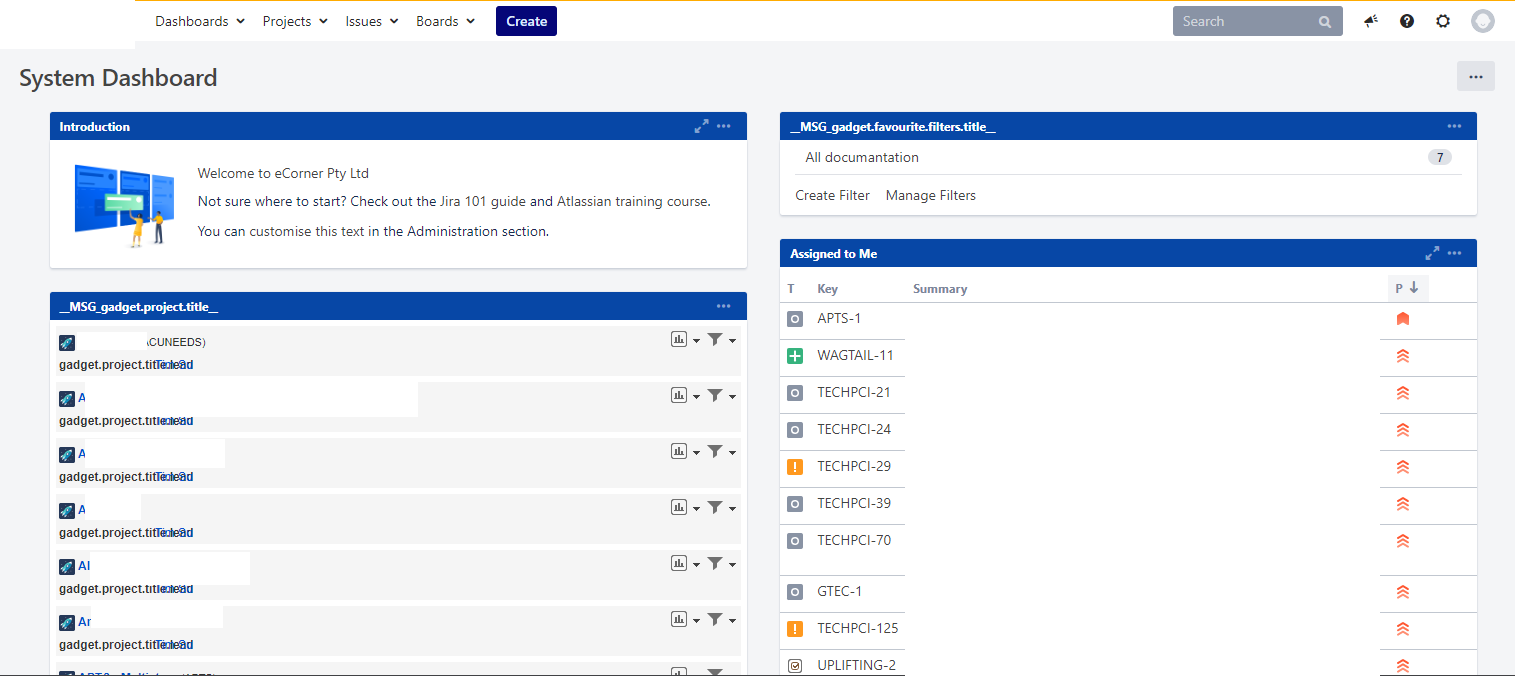Open issue TECHPCI-21
1515x676 pixels.
click(854, 392)
